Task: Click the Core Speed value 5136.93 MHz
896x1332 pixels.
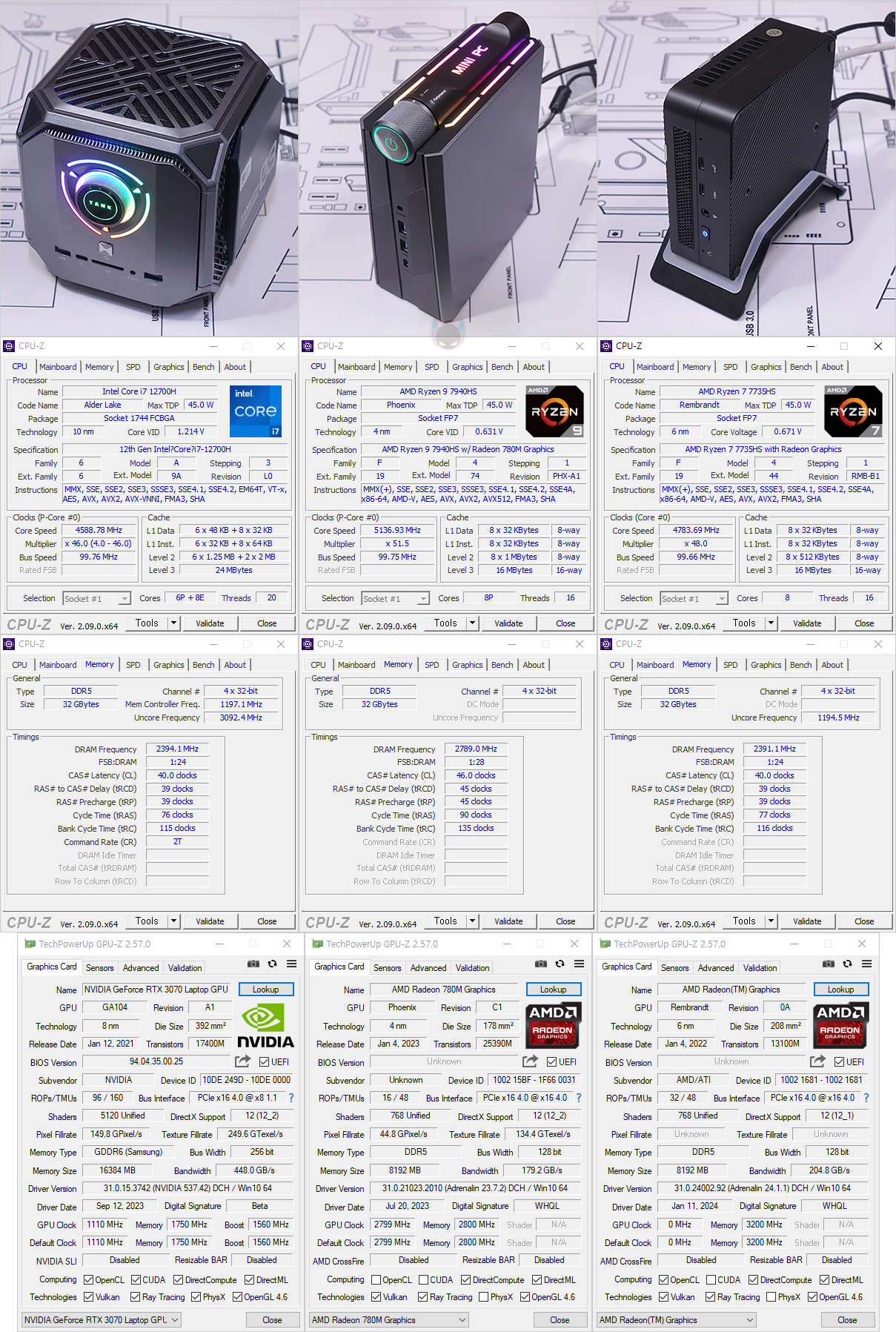Action: 397,531
